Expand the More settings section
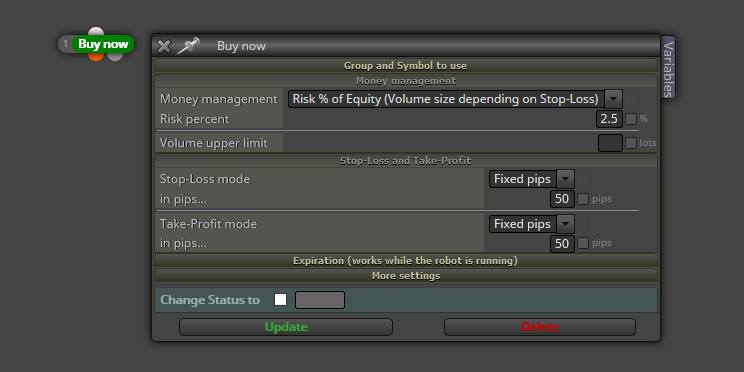 click(x=406, y=275)
